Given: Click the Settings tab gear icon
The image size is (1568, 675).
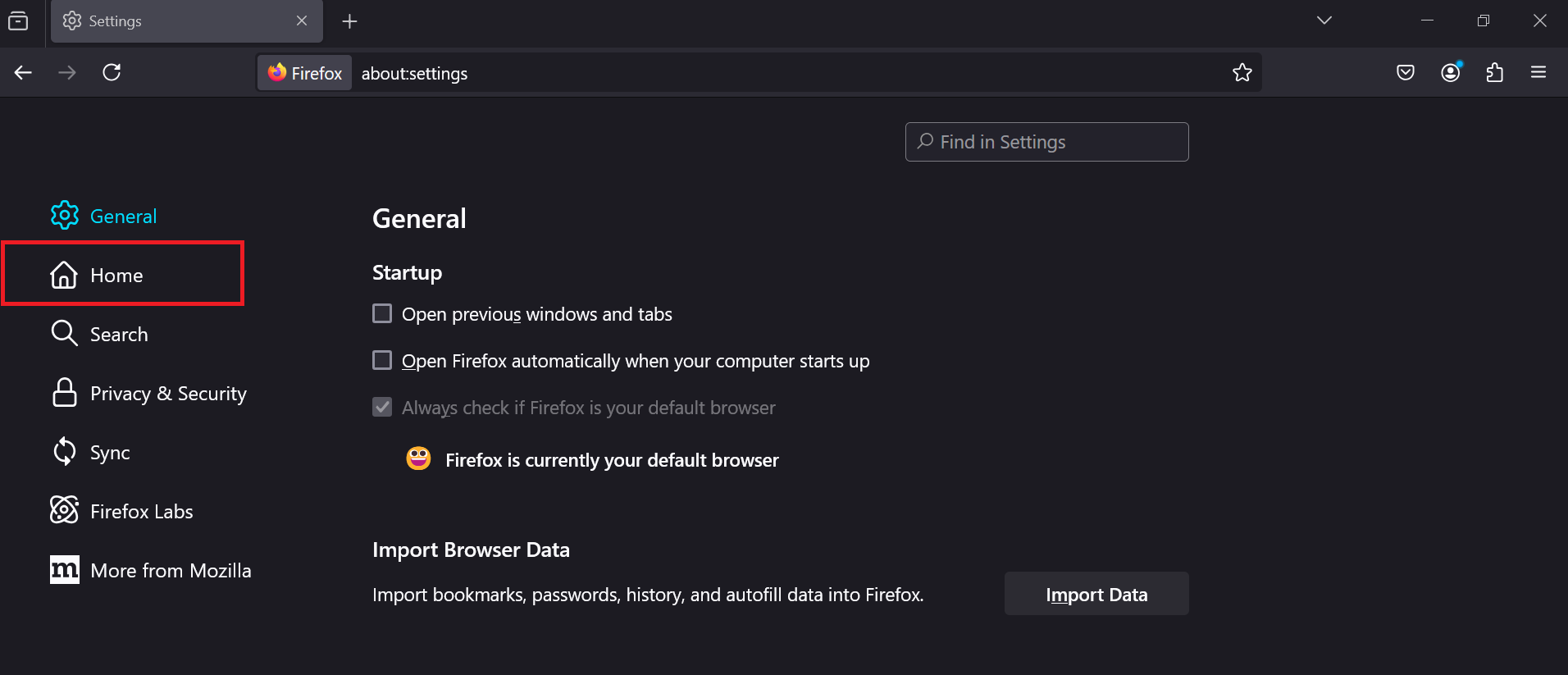Looking at the screenshot, I should (72, 21).
